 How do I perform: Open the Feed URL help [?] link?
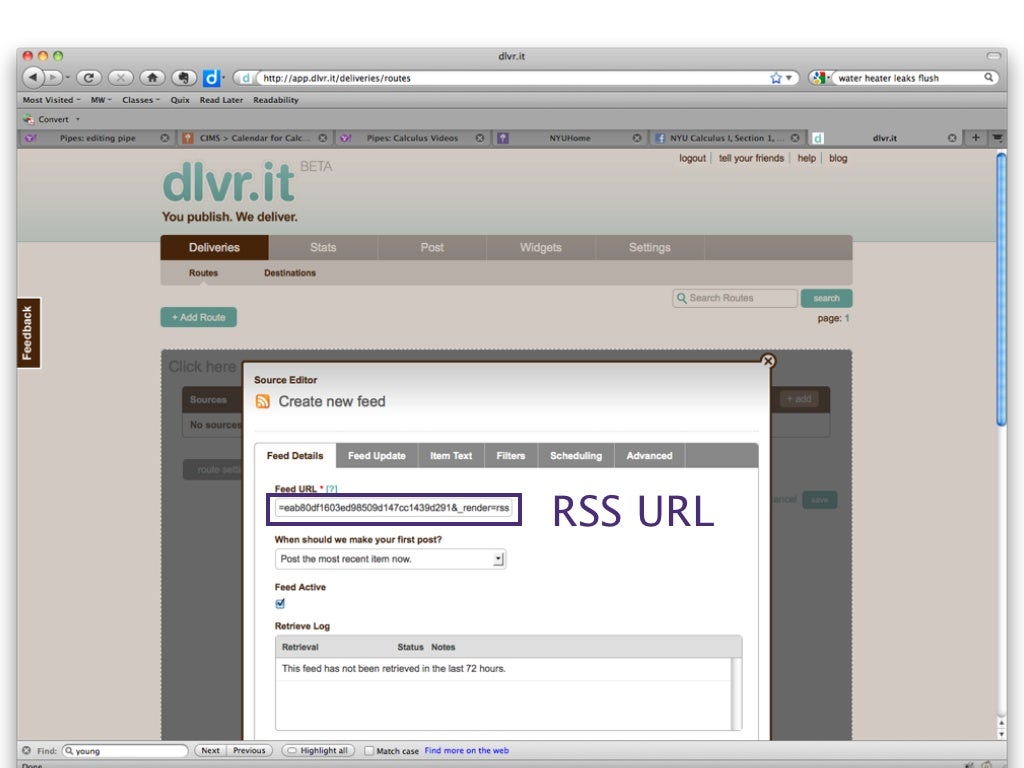332,488
